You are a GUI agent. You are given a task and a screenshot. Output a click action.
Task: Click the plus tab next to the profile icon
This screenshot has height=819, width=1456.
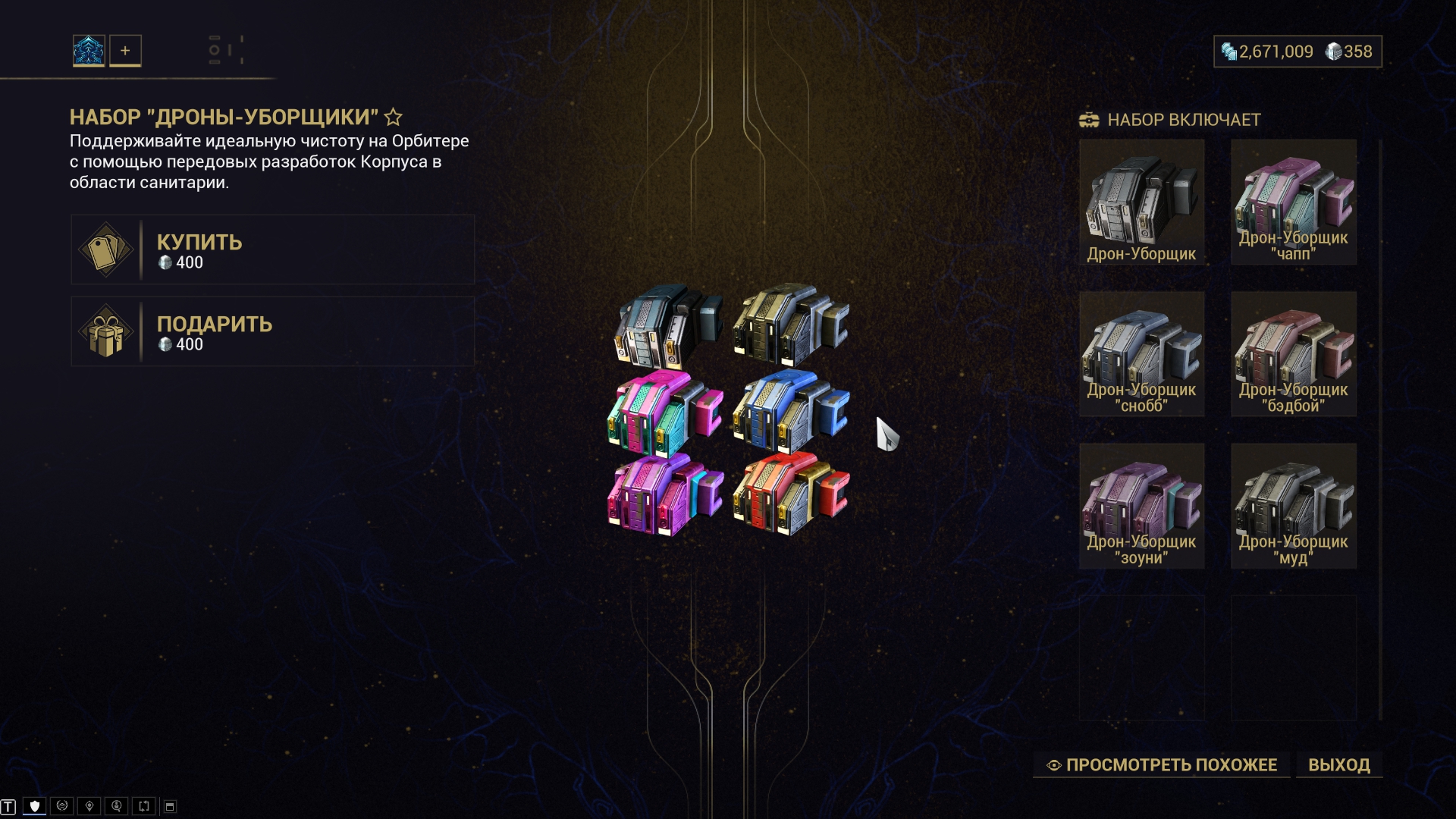pyautogui.click(x=125, y=51)
